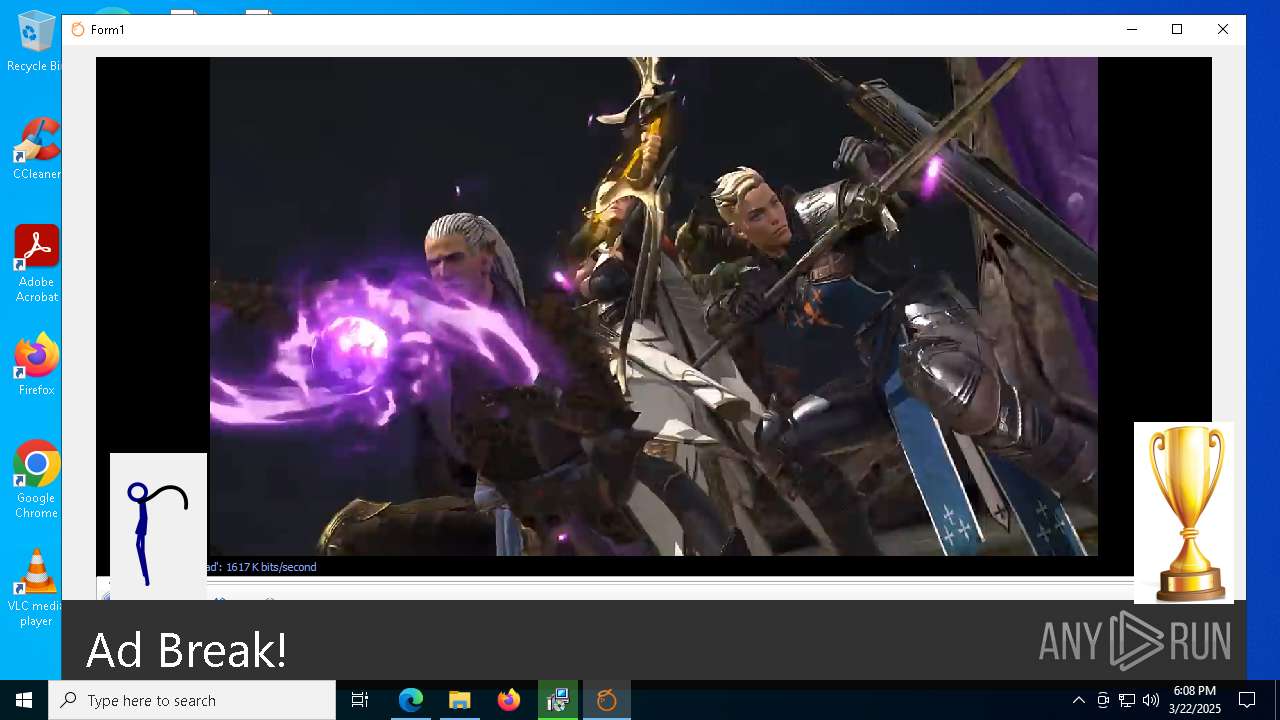
Task: Show hidden system tray icons
Action: pyautogui.click(x=1078, y=700)
